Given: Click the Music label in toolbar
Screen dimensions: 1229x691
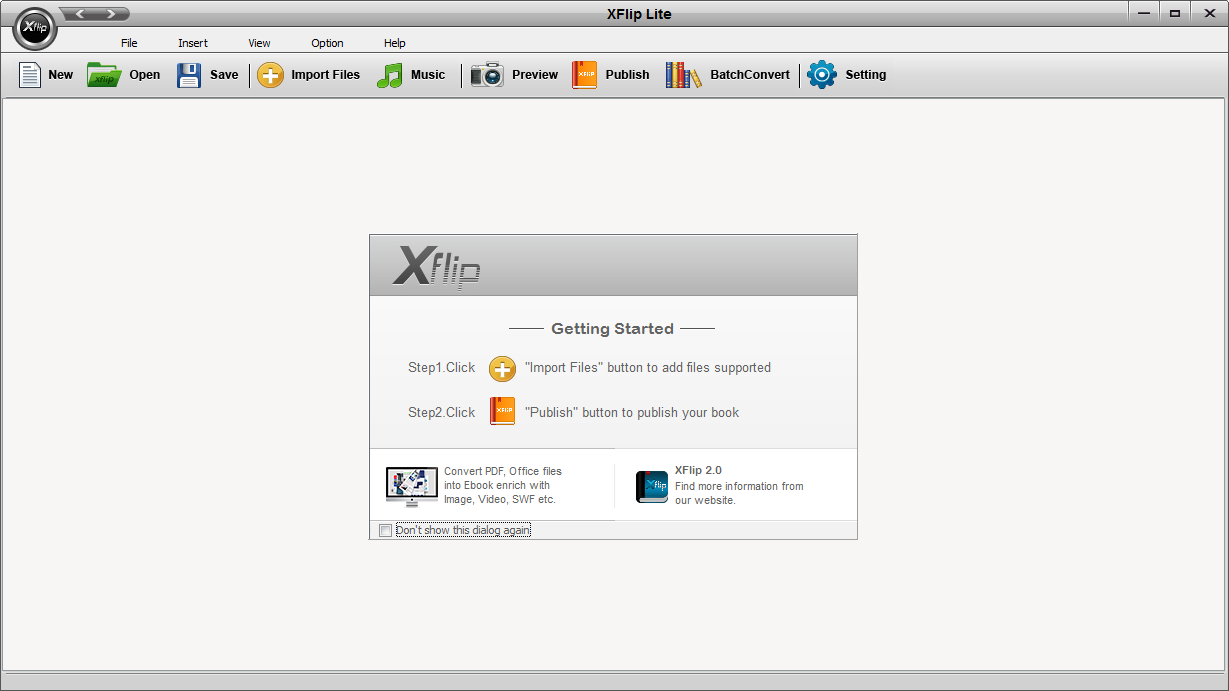Looking at the screenshot, I should pyautogui.click(x=428, y=75).
